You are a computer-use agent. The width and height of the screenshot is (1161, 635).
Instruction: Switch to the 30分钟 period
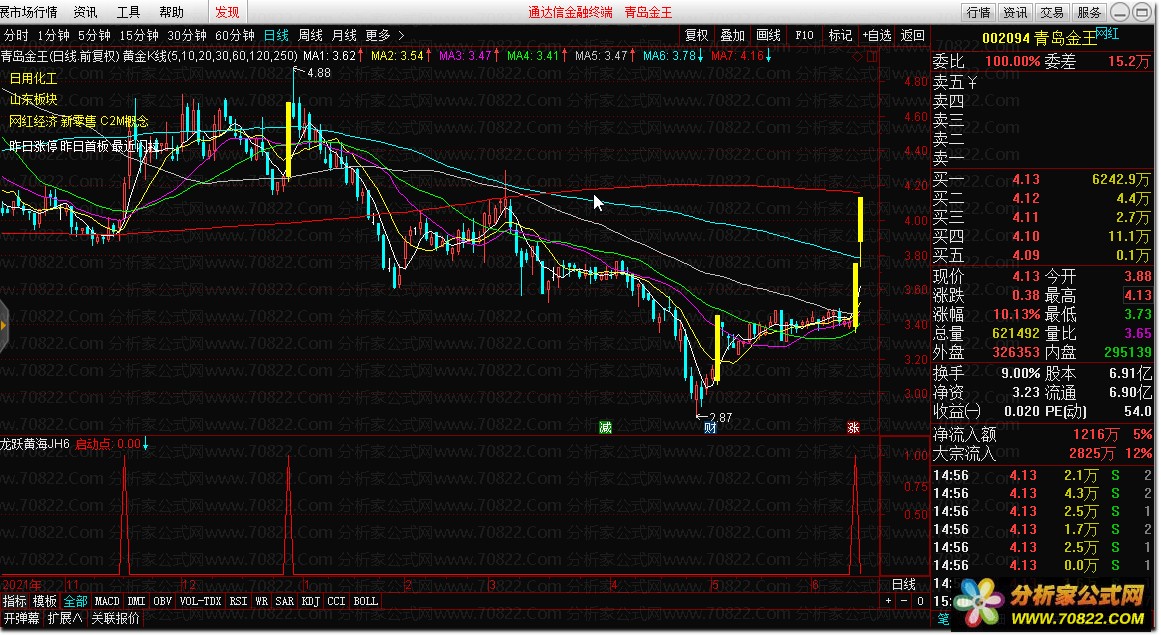187,35
